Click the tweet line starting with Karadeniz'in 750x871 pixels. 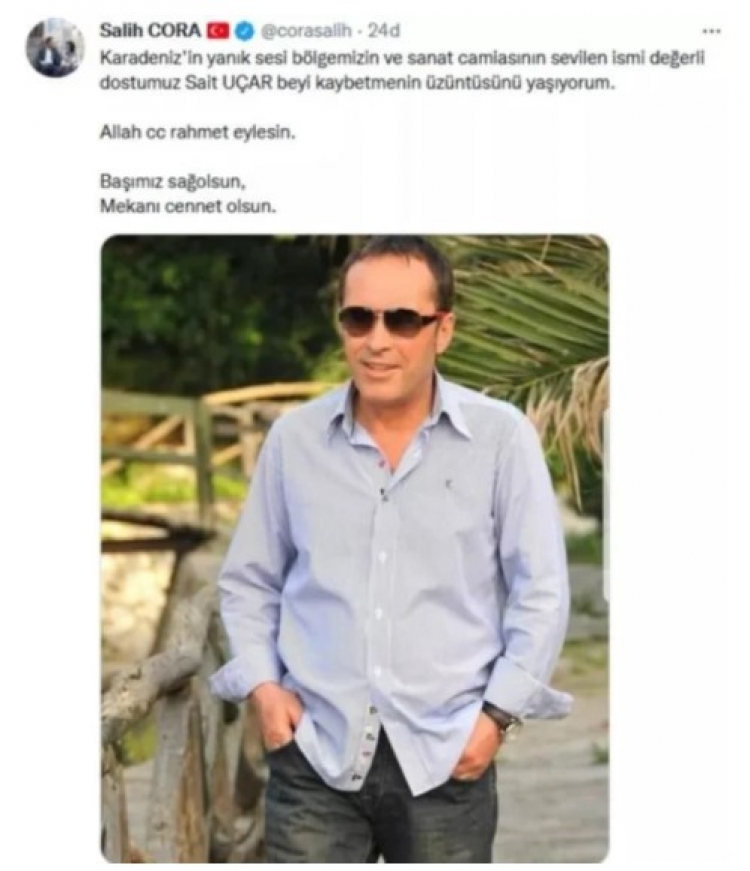tap(403, 58)
